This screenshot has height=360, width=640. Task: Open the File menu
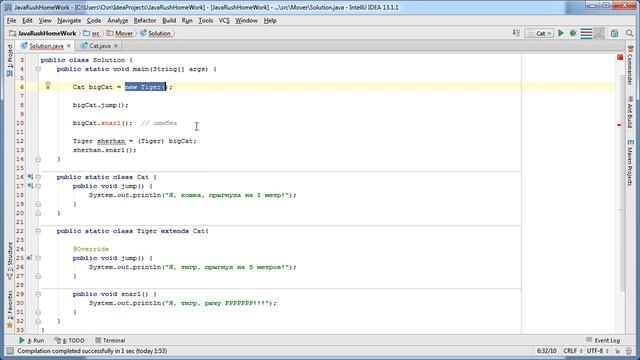pos(11,20)
